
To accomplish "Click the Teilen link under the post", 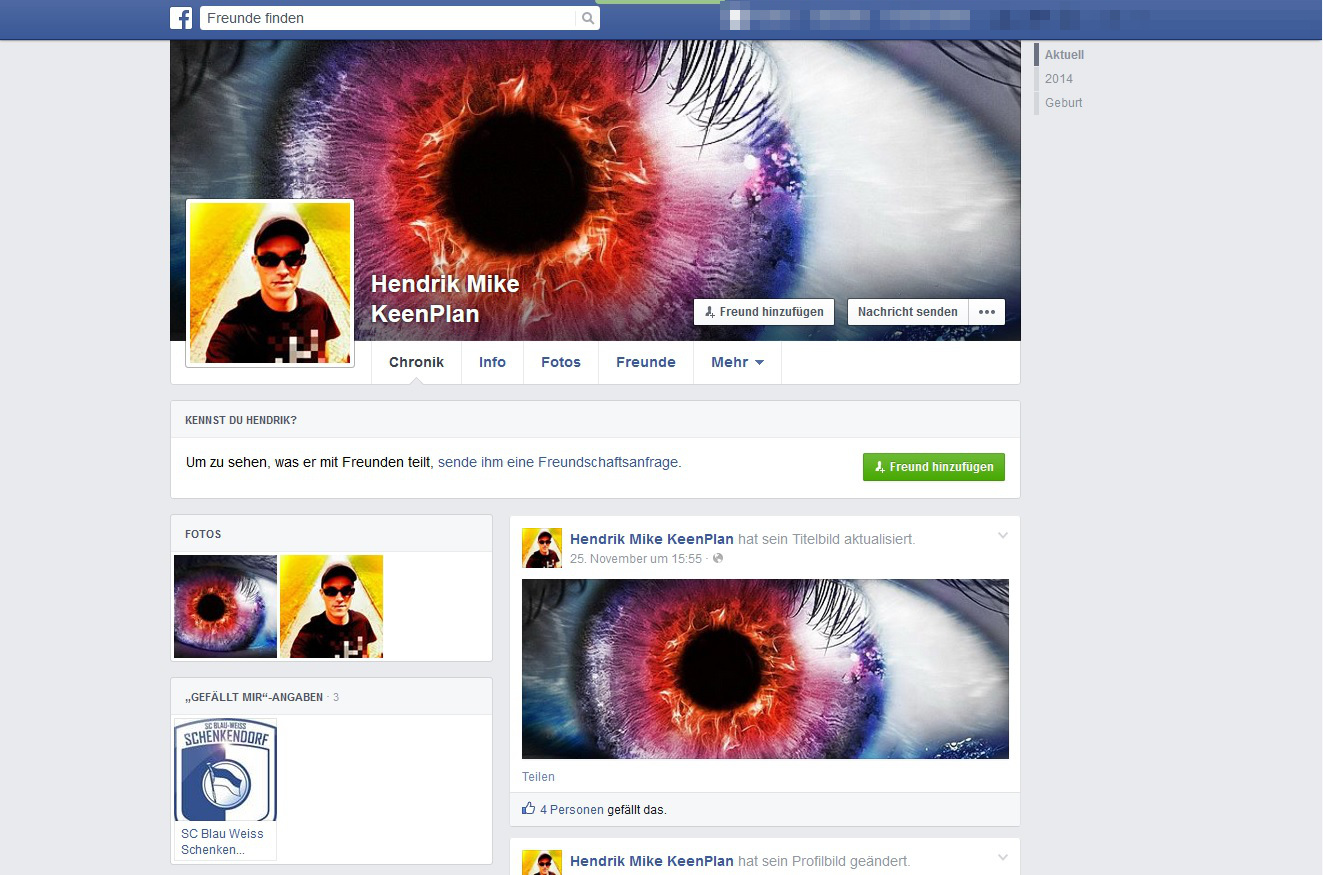I will coord(538,777).
